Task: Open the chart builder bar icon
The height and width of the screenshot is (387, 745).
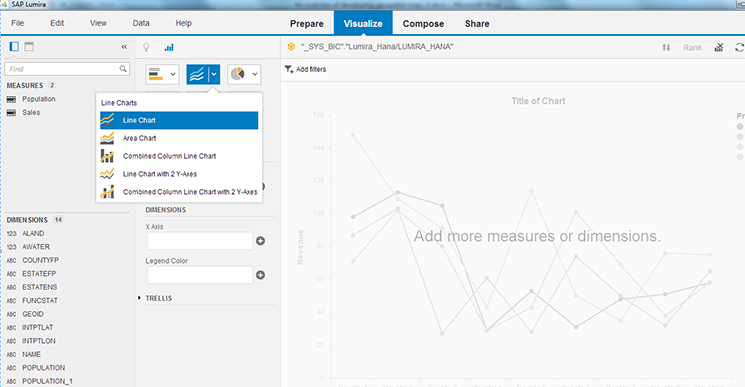Action: tap(169, 47)
